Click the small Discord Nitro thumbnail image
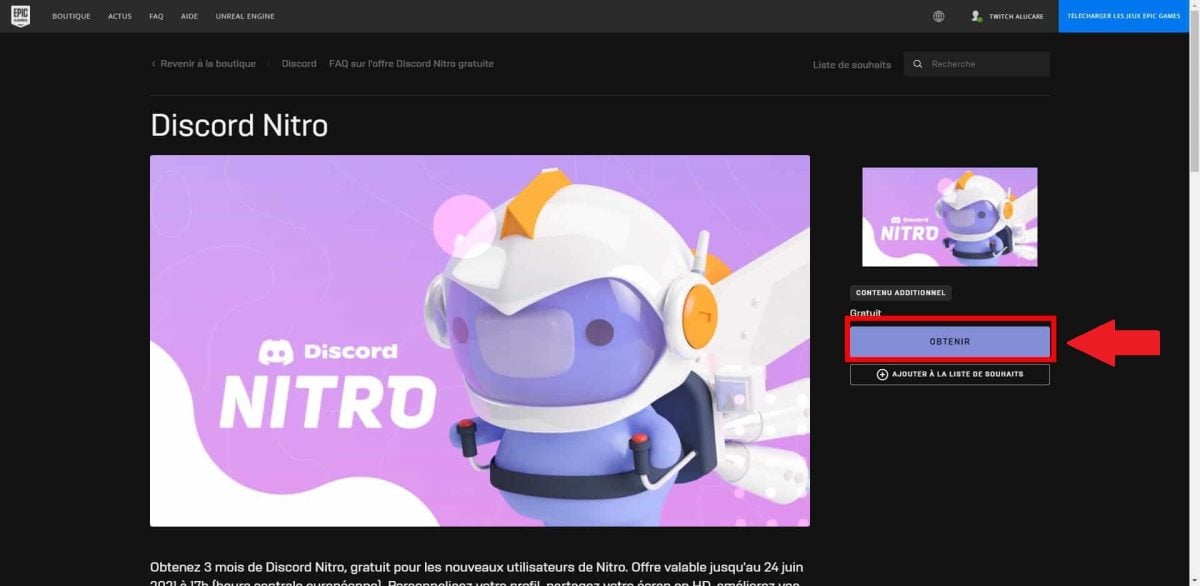The image size is (1200, 586). 948,216
